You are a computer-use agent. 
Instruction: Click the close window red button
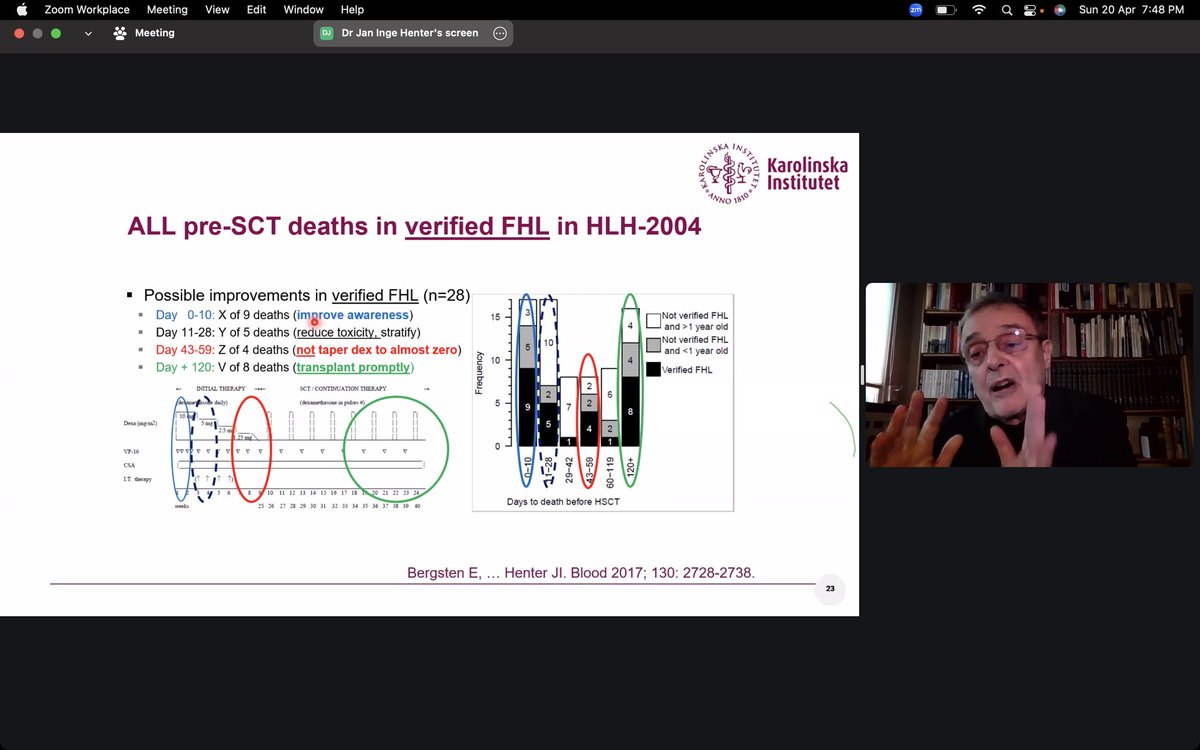tap(20, 33)
